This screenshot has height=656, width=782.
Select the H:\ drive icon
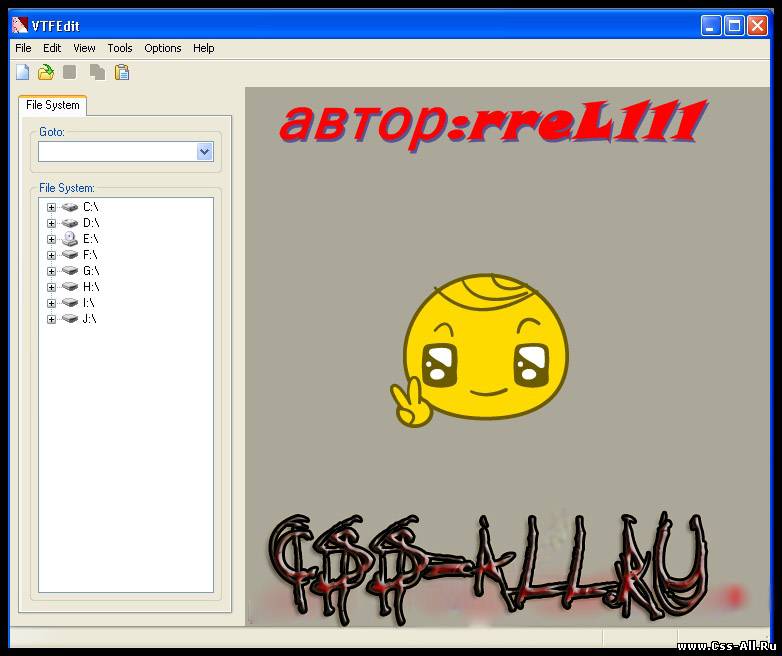[70, 286]
